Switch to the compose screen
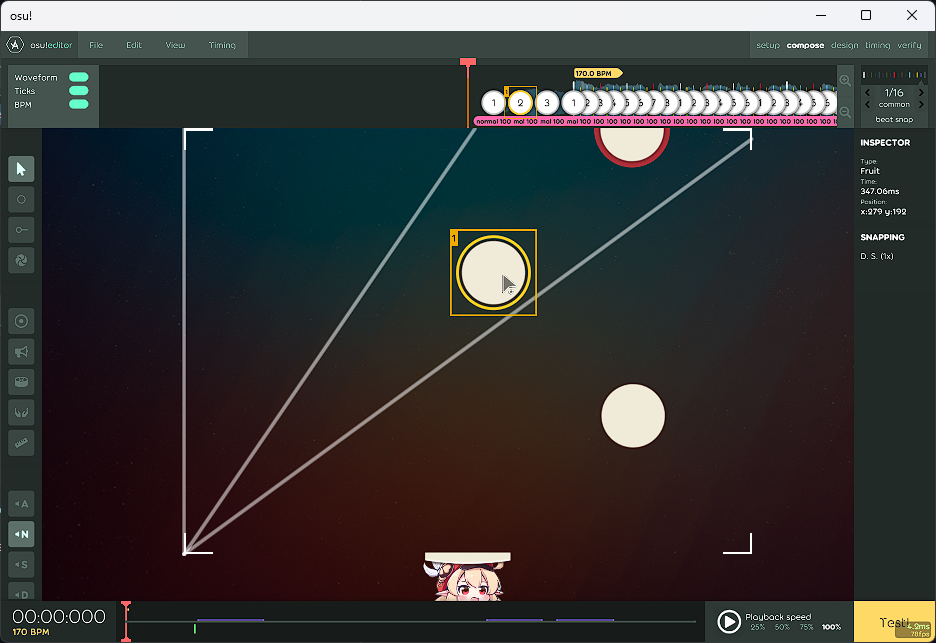 click(x=805, y=45)
